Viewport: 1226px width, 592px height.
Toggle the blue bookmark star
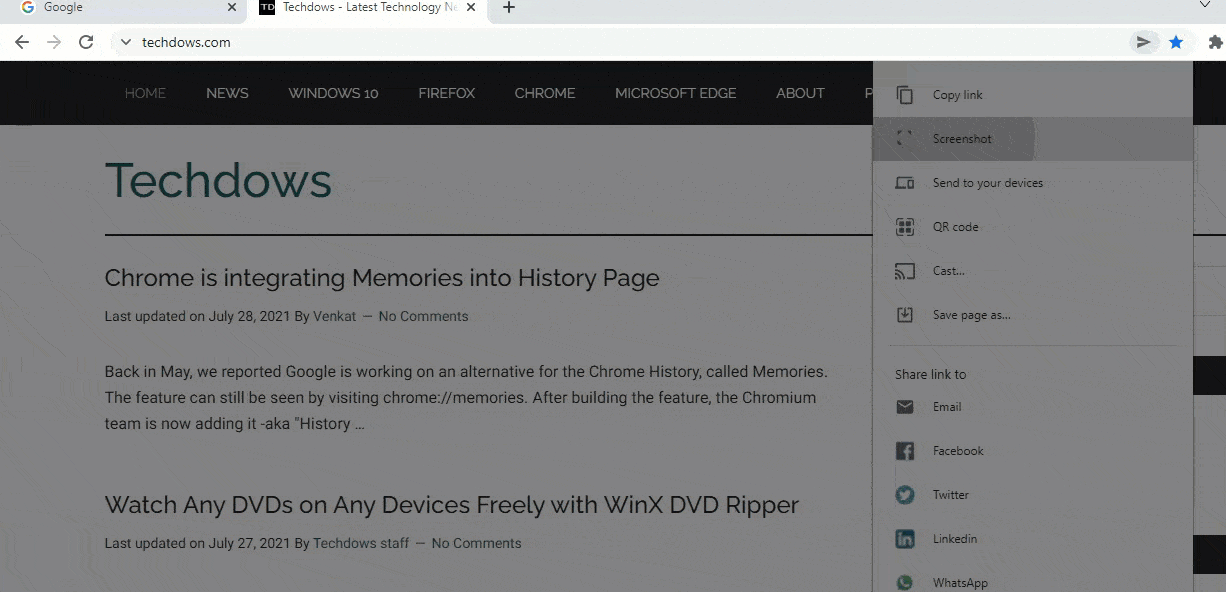(x=1176, y=42)
